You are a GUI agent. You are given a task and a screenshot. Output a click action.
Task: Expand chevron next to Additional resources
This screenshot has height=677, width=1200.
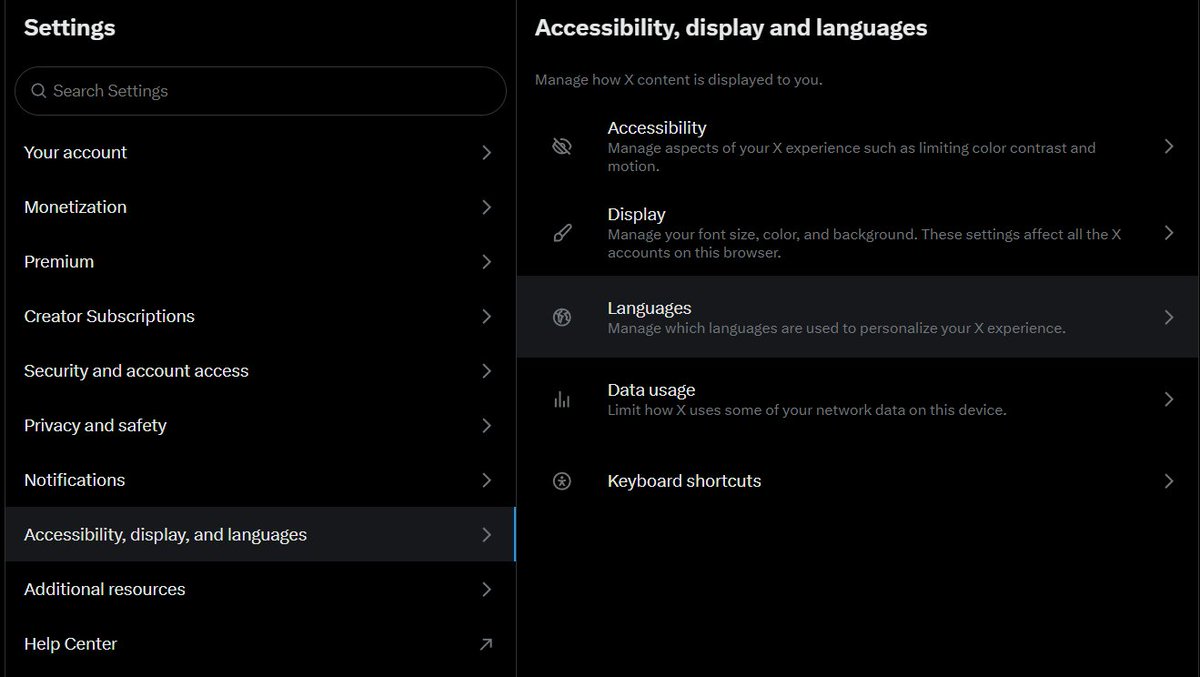click(x=486, y=589)
